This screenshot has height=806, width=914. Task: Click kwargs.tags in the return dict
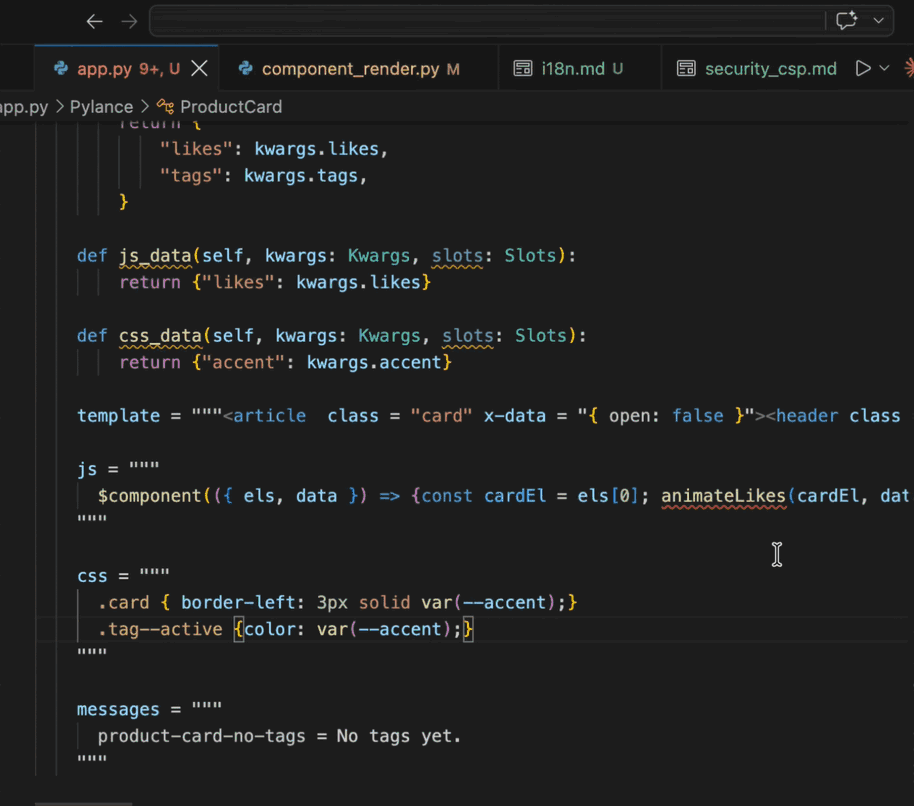click(x=301, y=175)
